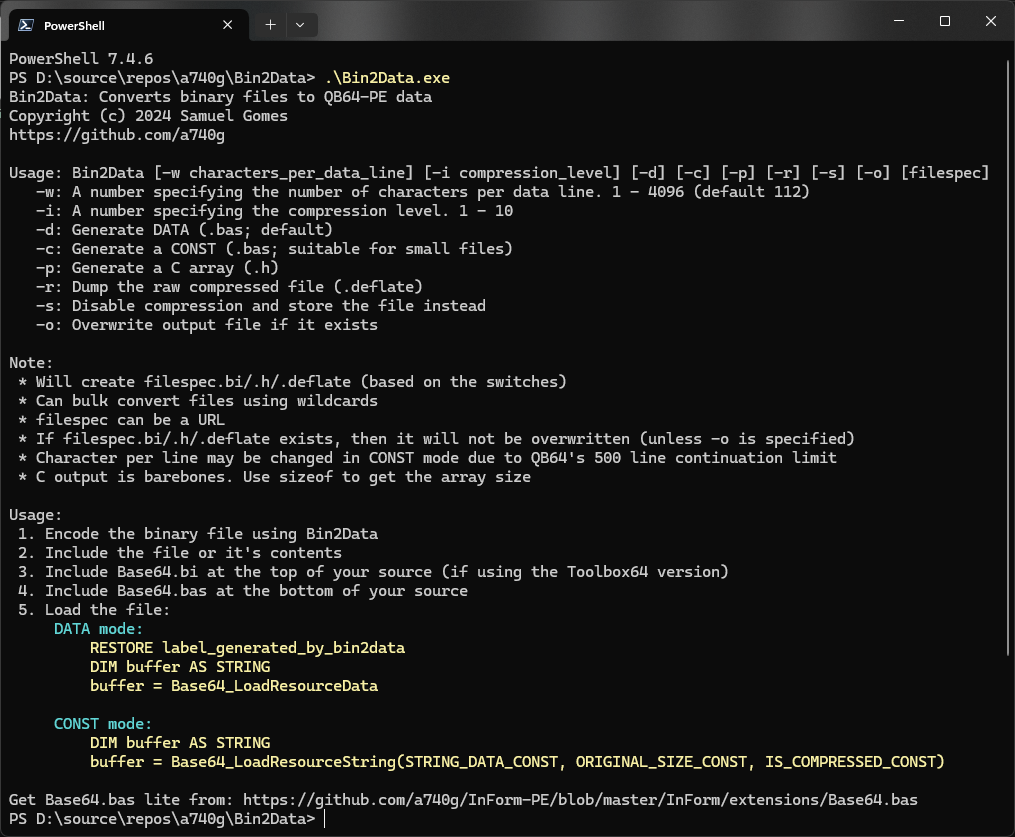Image resolution: width=1015 pixels, height=837 pixels.
Task: Click '4. Include Base64.bas at the bottom' step
Action: coord(242,590)
